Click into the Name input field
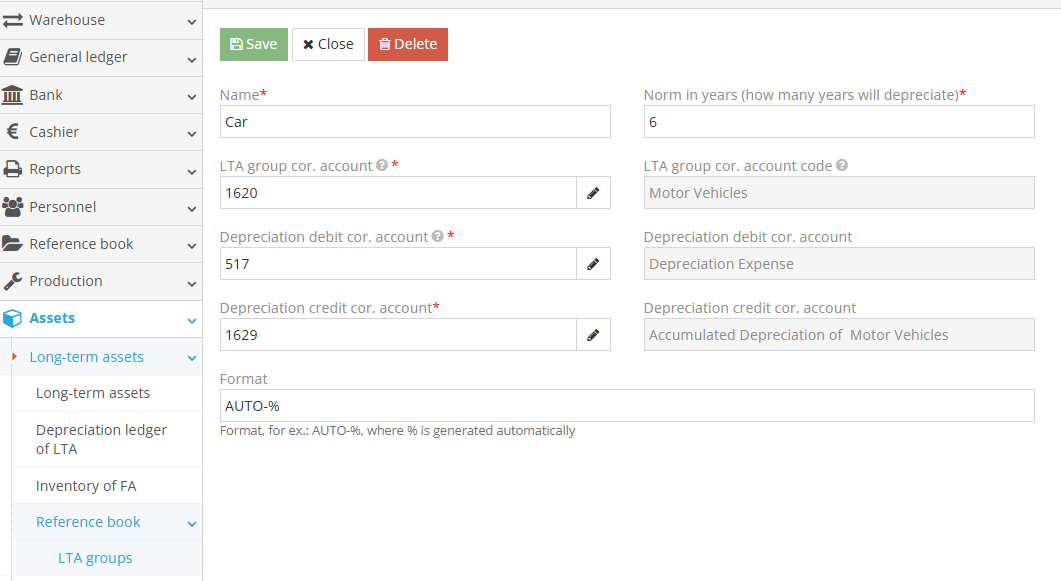This screenshot has height=581, width=1061. [x=415, y=121]
